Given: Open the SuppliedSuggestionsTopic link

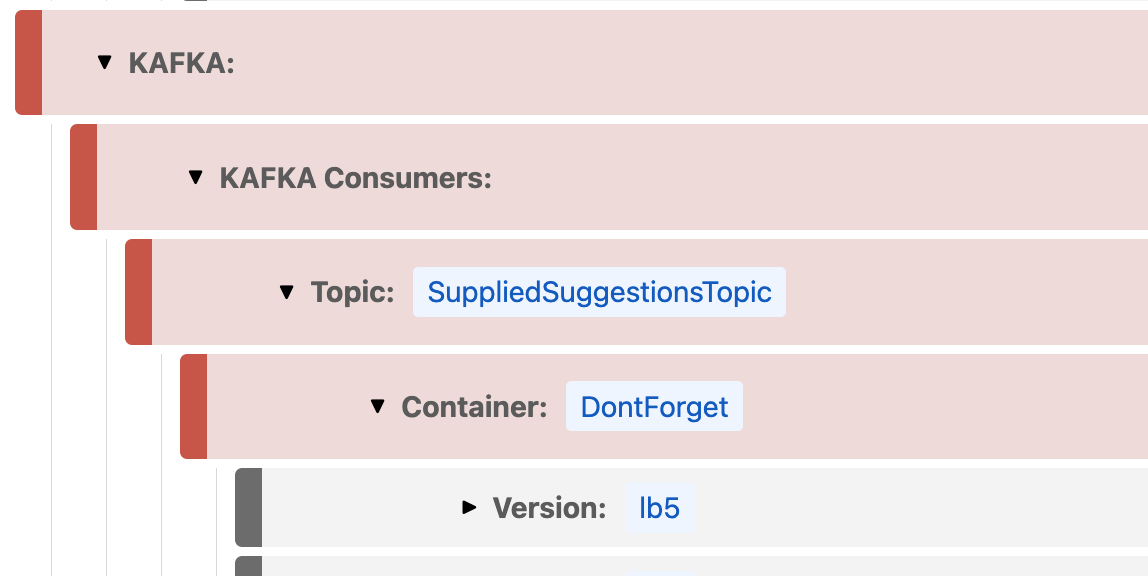Looking at the screenshot, I should 598,292.
